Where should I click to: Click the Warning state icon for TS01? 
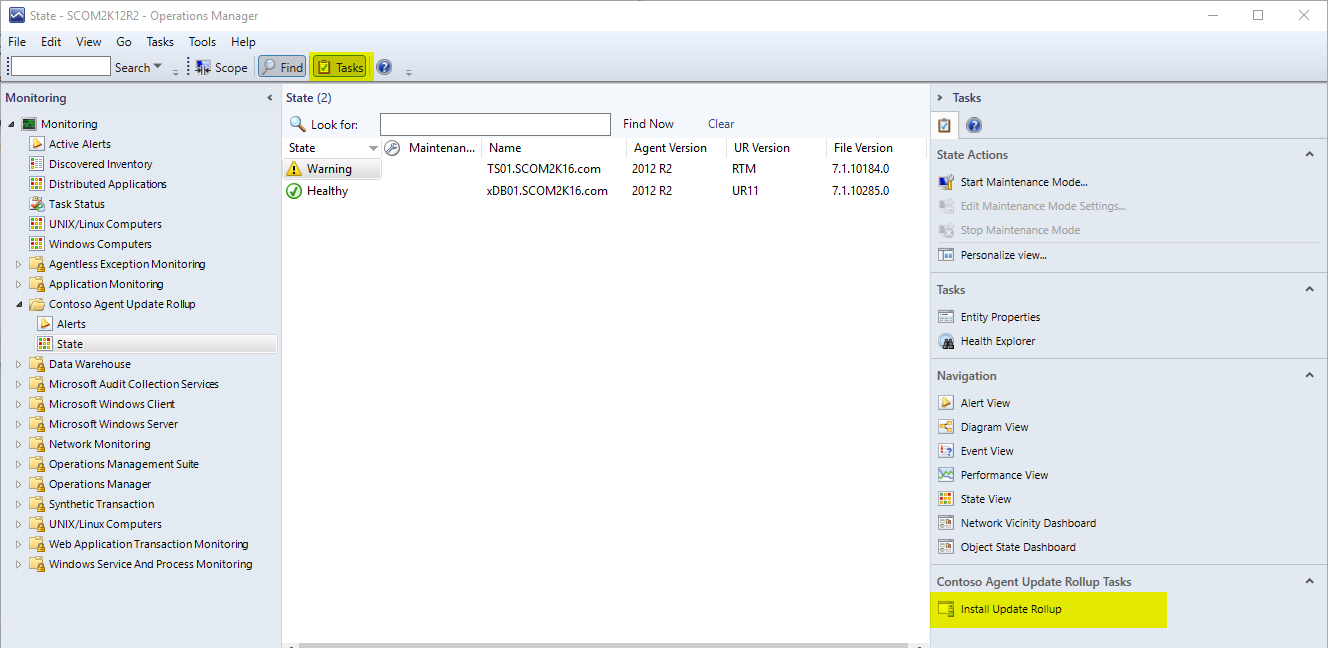click(294, 169)
